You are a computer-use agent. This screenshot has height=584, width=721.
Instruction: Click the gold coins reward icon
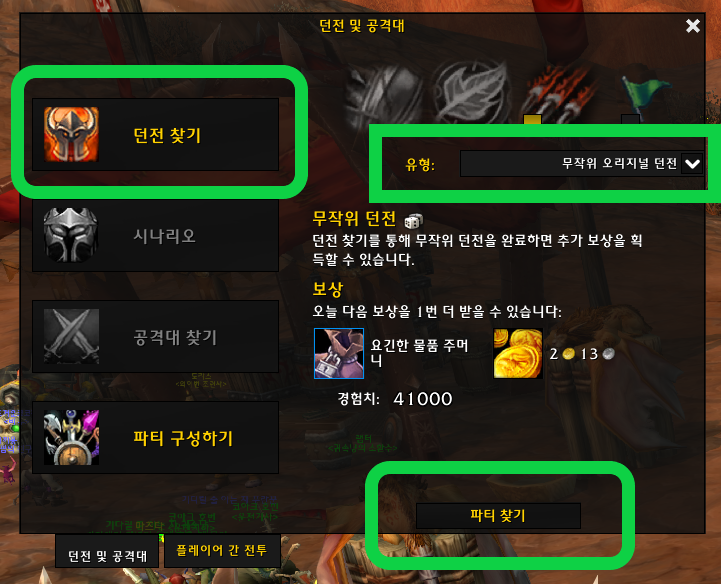point(518,353)
